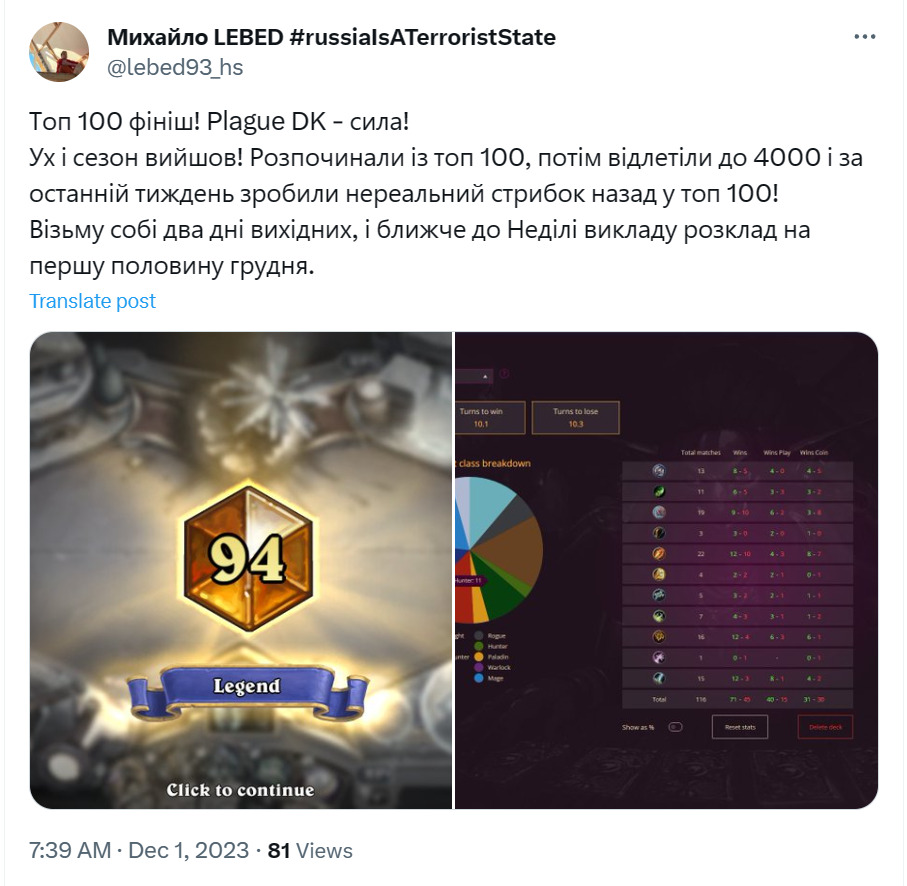The height and width of the screenshot is (886, 907).
Task: Open the Legend rank 94 image
Action: pos(241,570)
